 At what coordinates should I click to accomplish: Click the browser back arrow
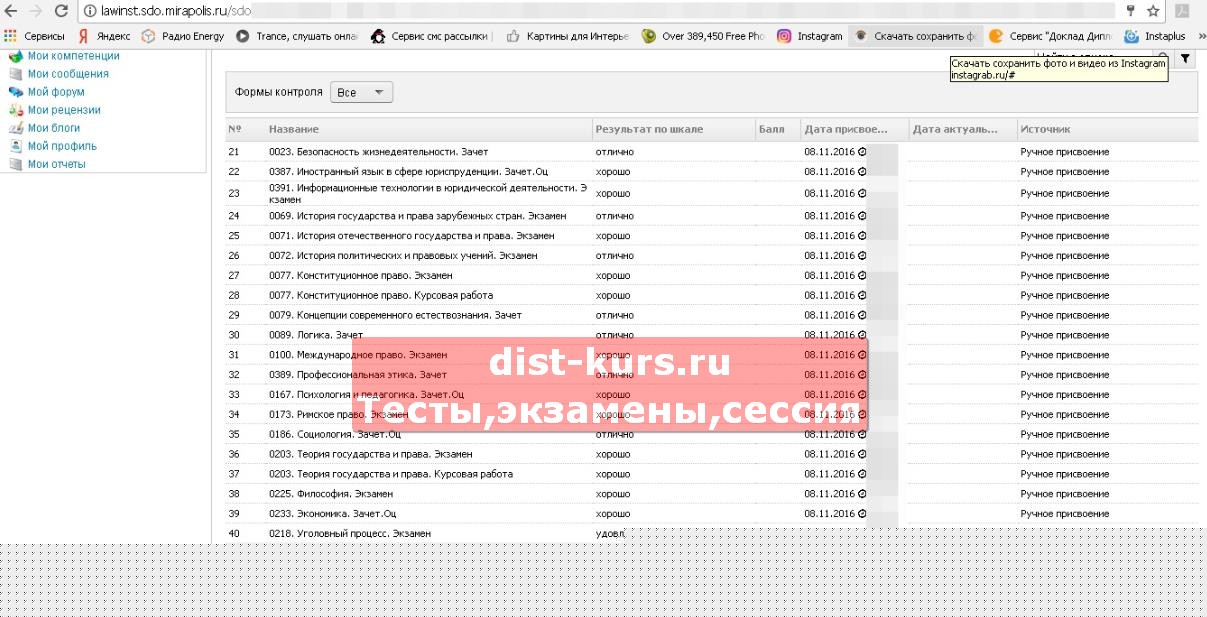pos(12,11)
